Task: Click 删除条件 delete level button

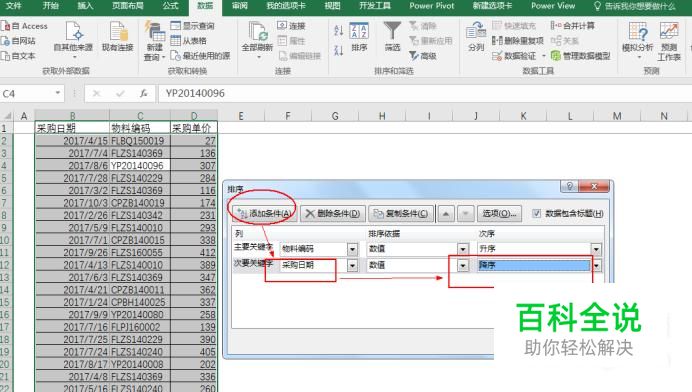Action: tap(333, 214)
